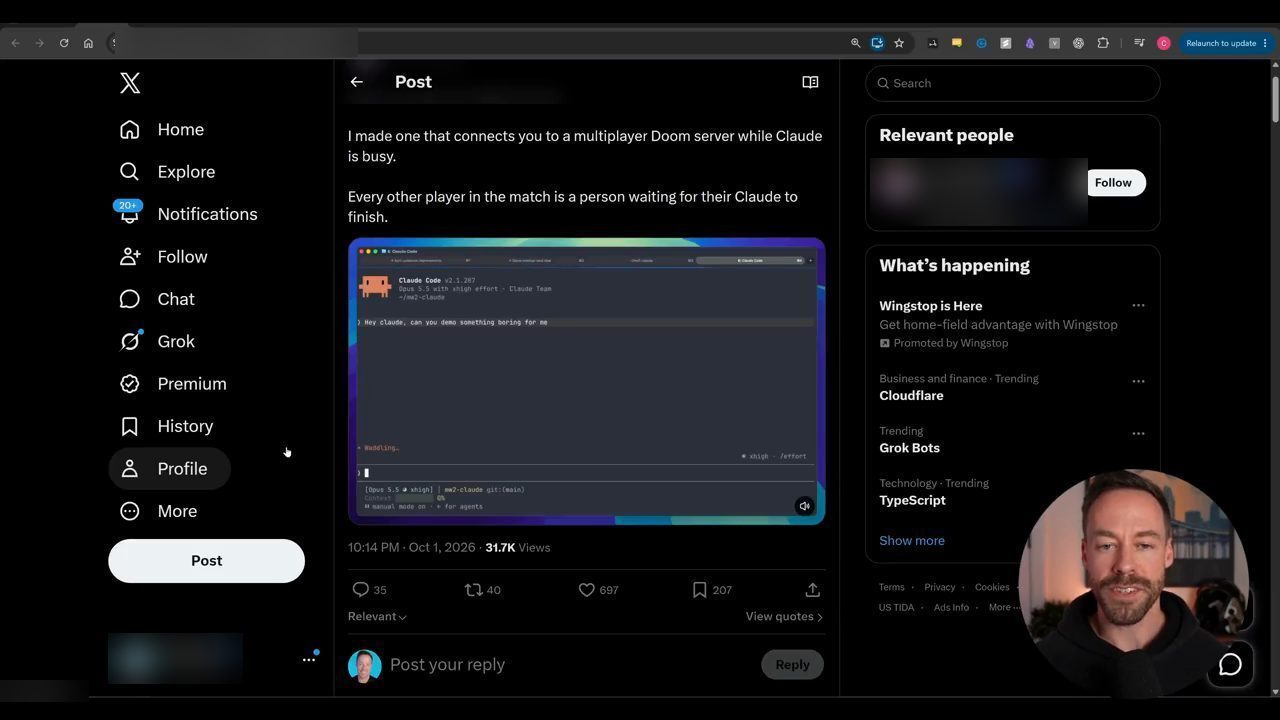
Task: Click the back arrow beside Post heading
Action: coord(357,82)
